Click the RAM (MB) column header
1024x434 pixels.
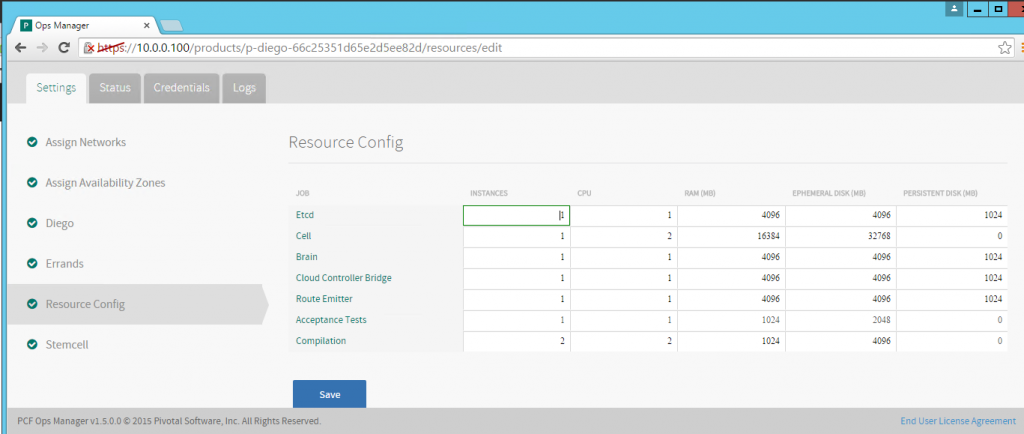[701, 193]
